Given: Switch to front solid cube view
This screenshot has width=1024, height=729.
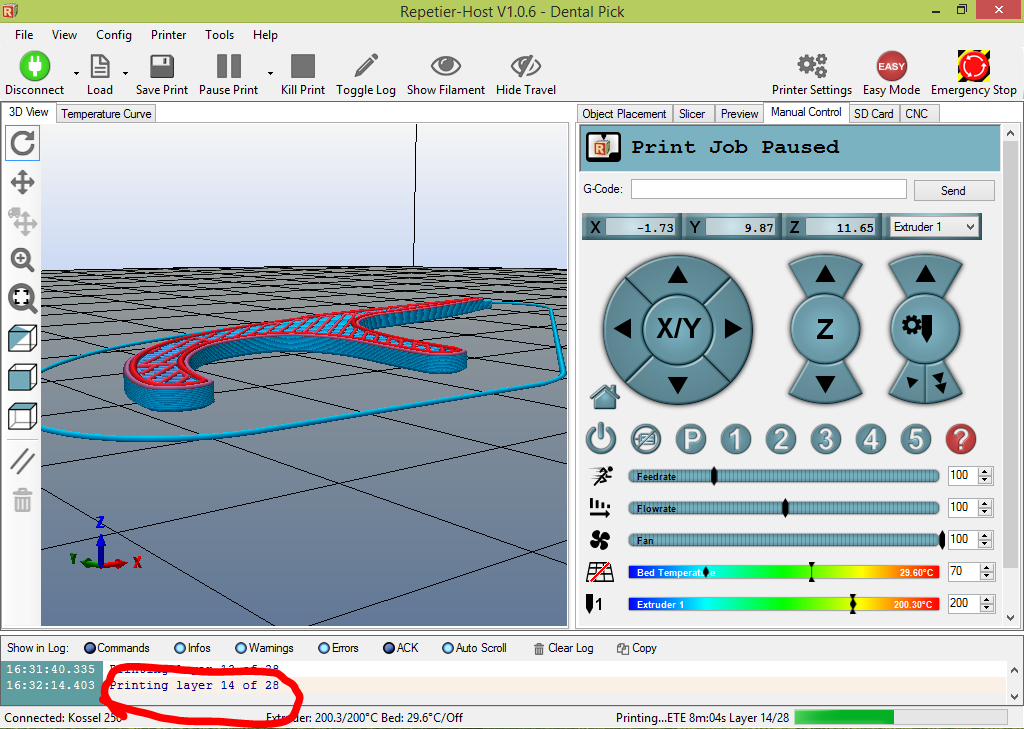Looking at the screenshot, I should tap(22, 378).
